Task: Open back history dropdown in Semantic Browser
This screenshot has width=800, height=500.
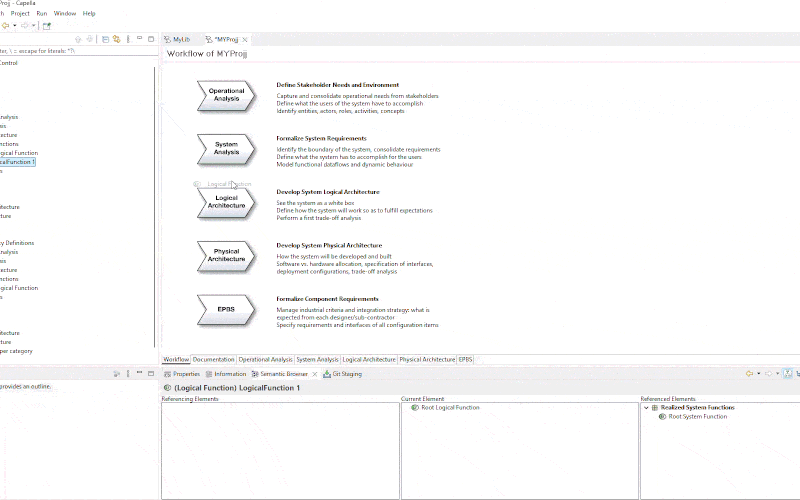Action: [x=758, y=373]
